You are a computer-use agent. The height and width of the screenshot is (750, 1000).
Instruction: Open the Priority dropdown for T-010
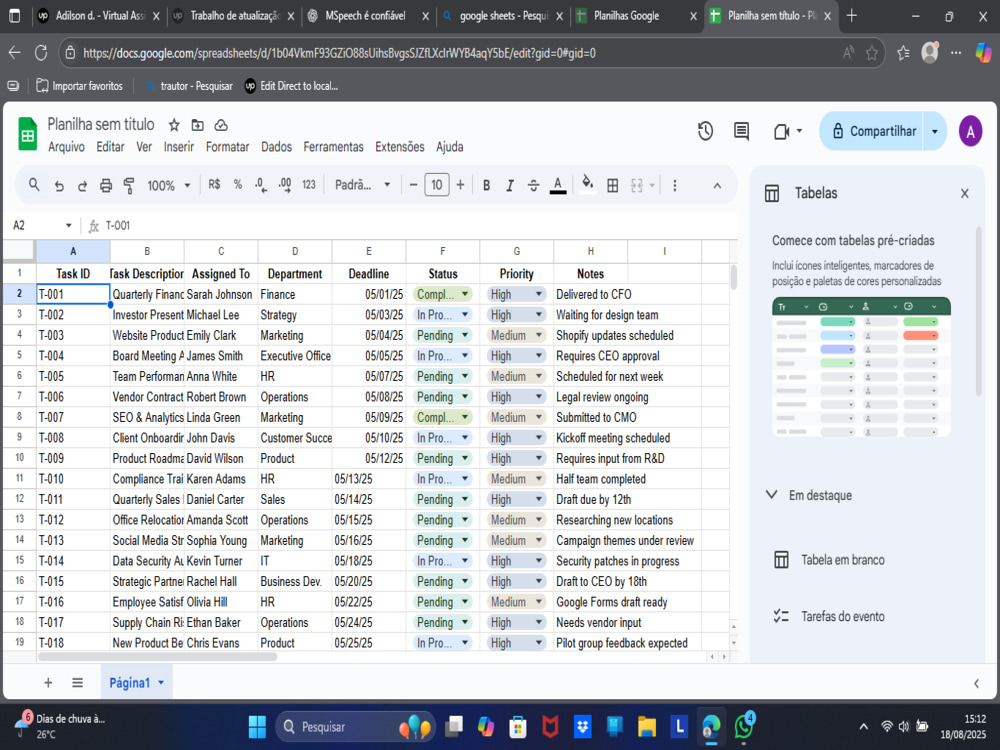(x=539, y=479)
